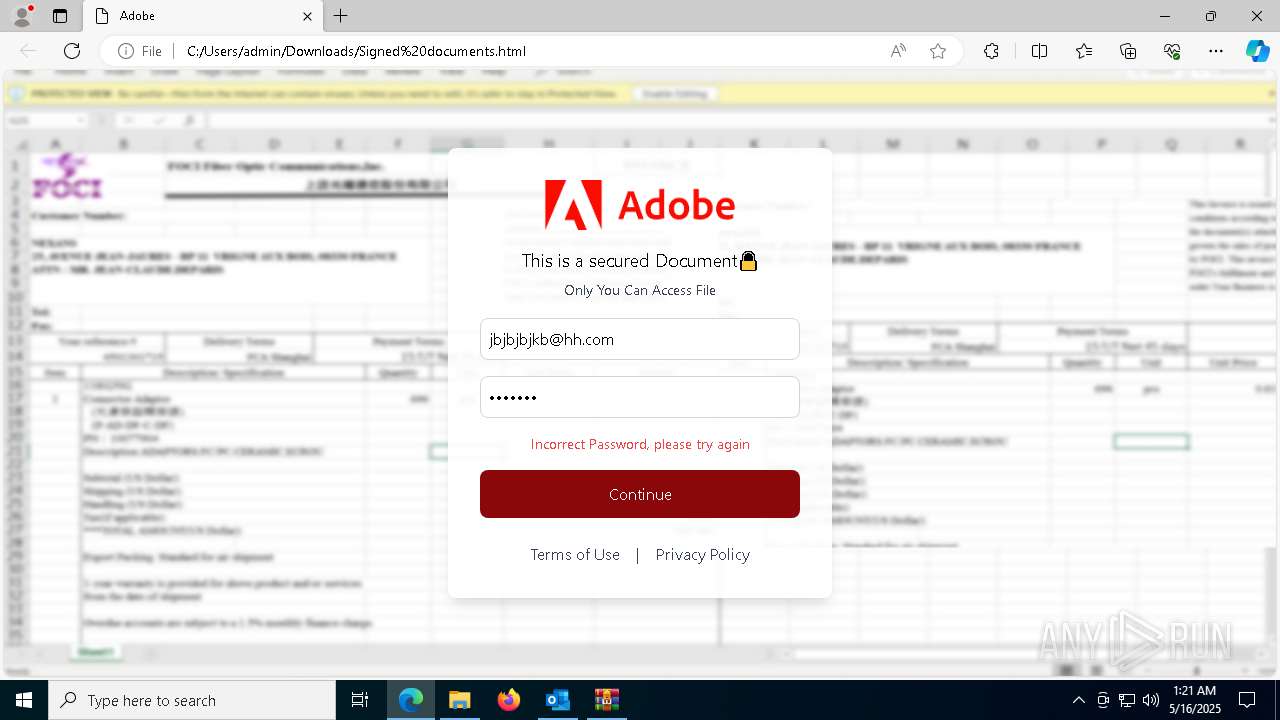Click the password field
The height and width of the screenshot is (720, 1280).
[640, 397]
